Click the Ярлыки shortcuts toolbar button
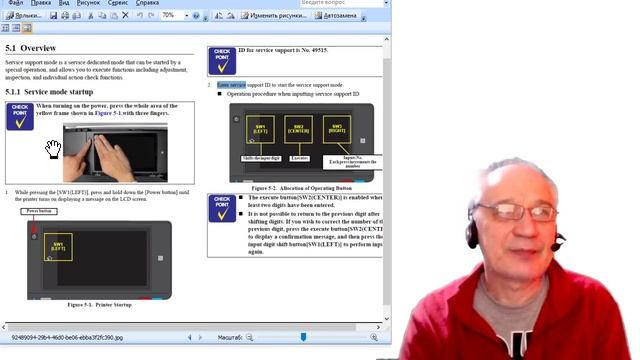The image size is (640, 360). [24, 16]
